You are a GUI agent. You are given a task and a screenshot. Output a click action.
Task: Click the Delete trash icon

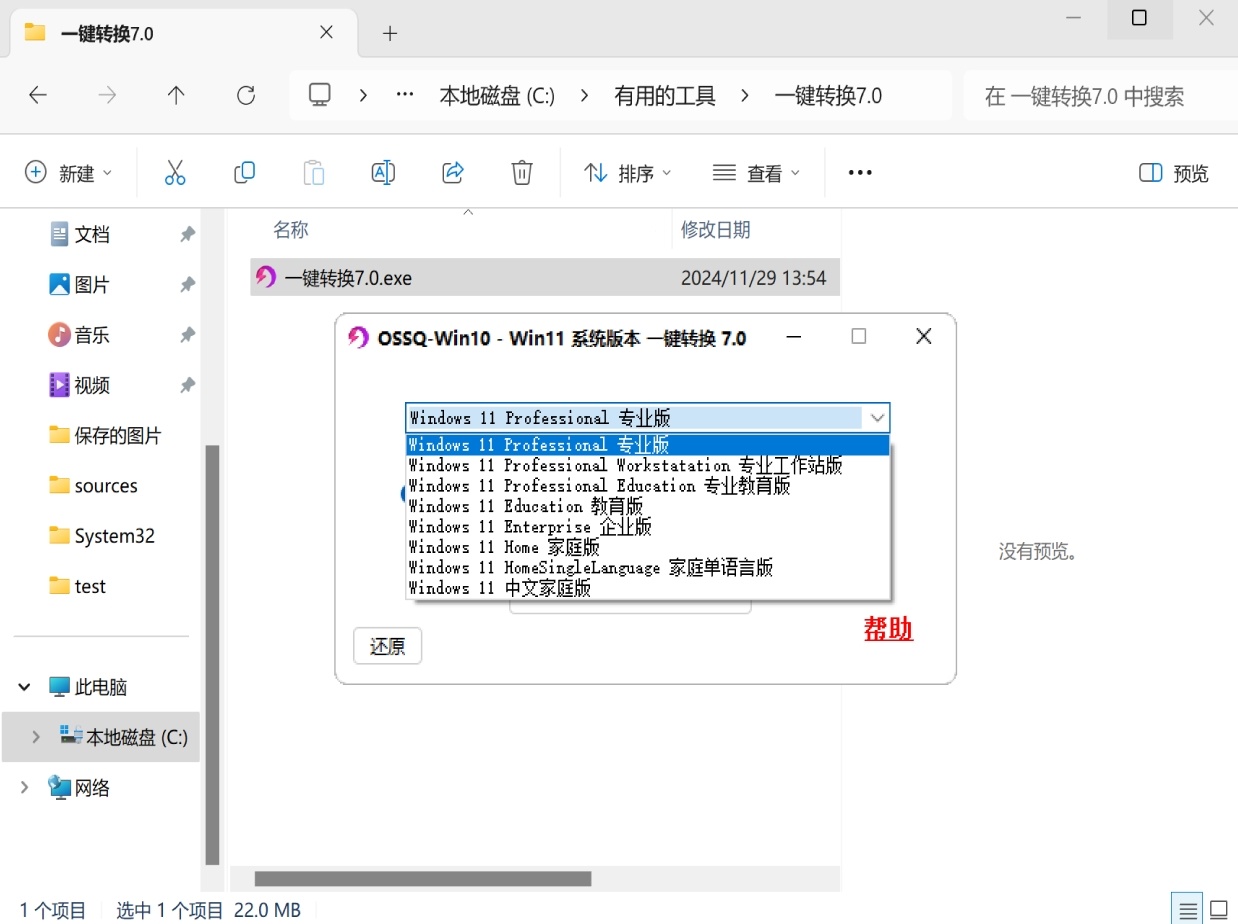pos(522,173)
